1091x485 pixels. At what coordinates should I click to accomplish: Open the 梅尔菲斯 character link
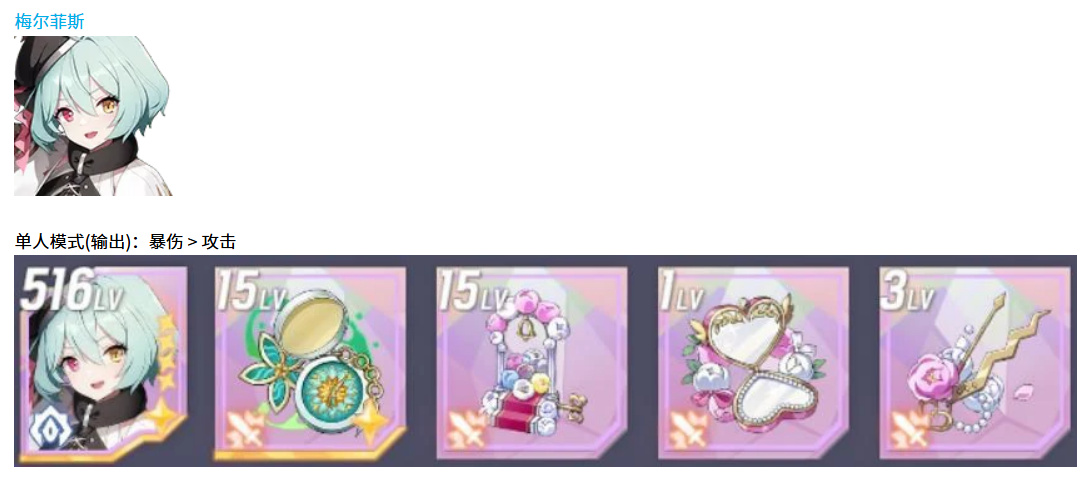(49, 22)
